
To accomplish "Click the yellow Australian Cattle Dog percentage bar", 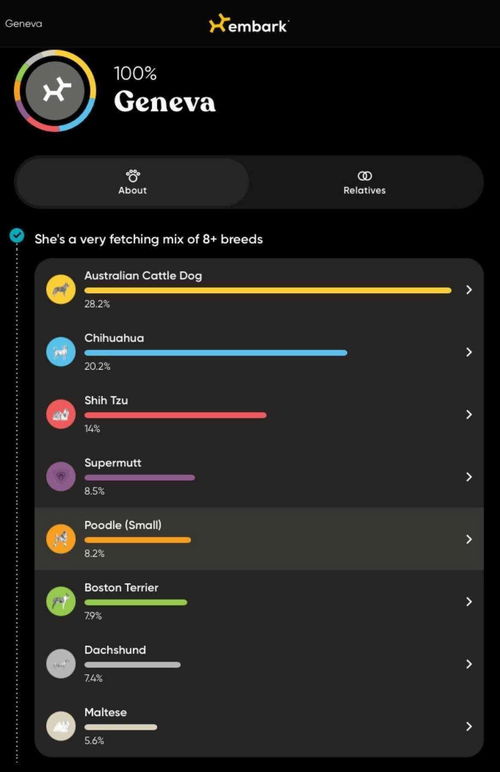I will [268, 290].
